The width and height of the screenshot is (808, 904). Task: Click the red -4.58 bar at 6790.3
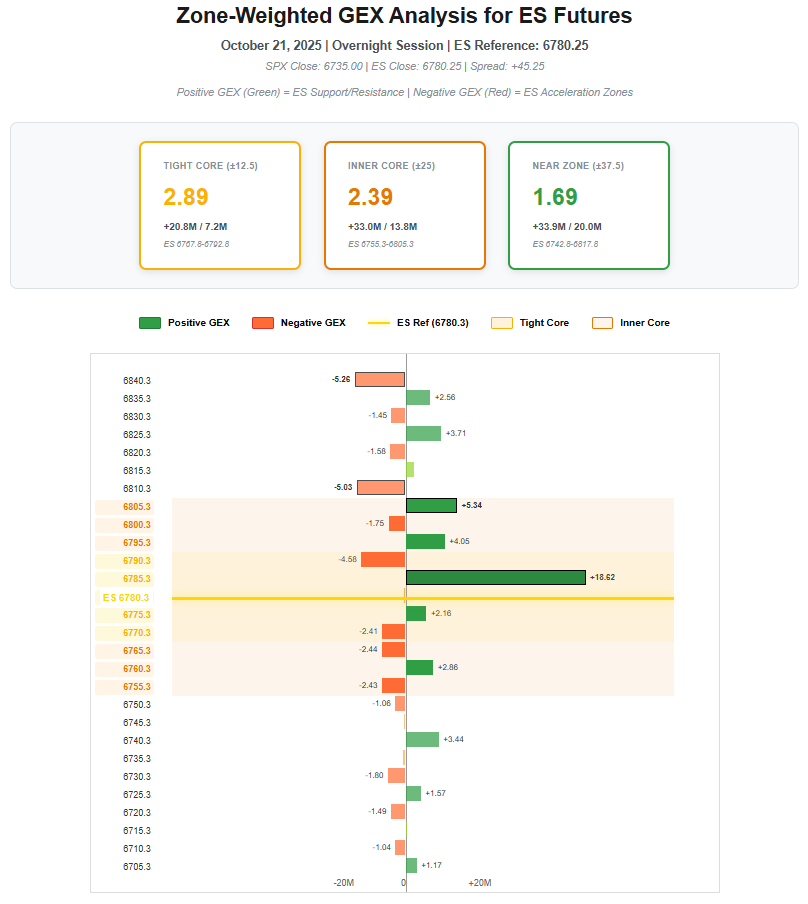383,560
